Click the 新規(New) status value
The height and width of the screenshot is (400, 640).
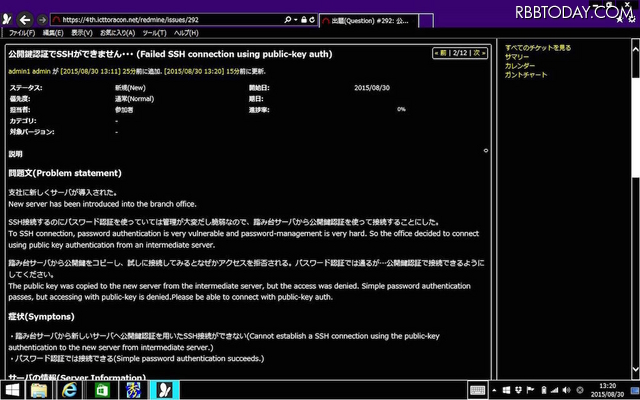[x=130, y=88]
